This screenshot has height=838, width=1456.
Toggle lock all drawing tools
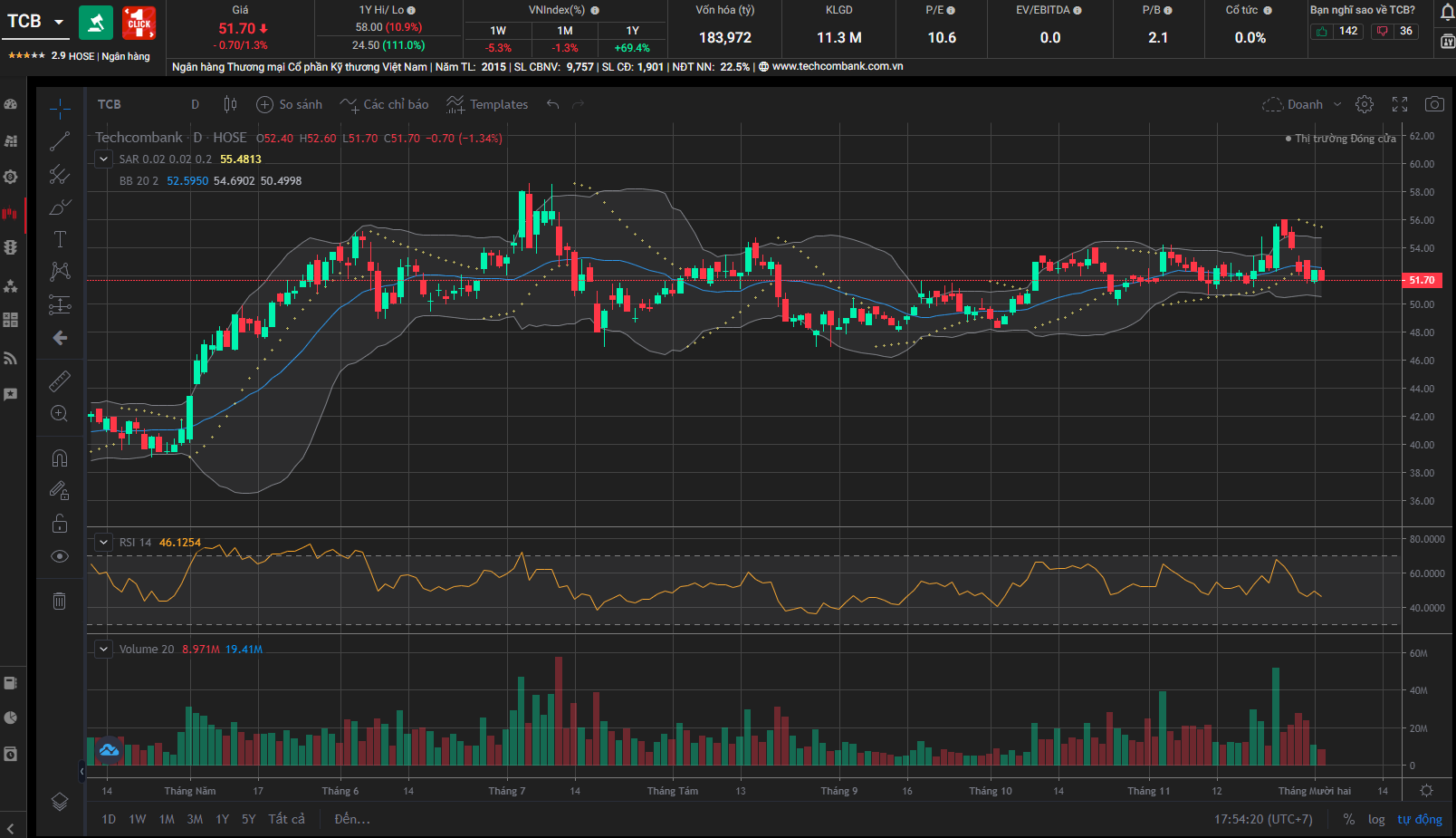pyautogui.click(x=60, y=524)
